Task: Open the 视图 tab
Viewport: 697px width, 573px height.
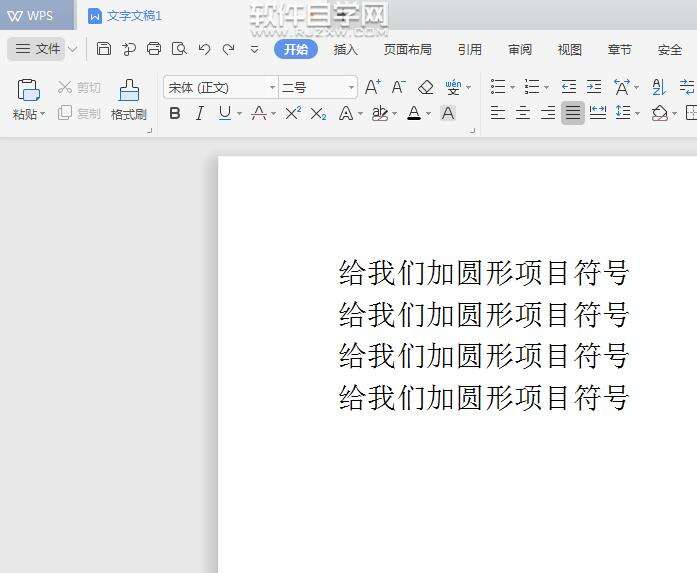Action: (x=569, y=49)
